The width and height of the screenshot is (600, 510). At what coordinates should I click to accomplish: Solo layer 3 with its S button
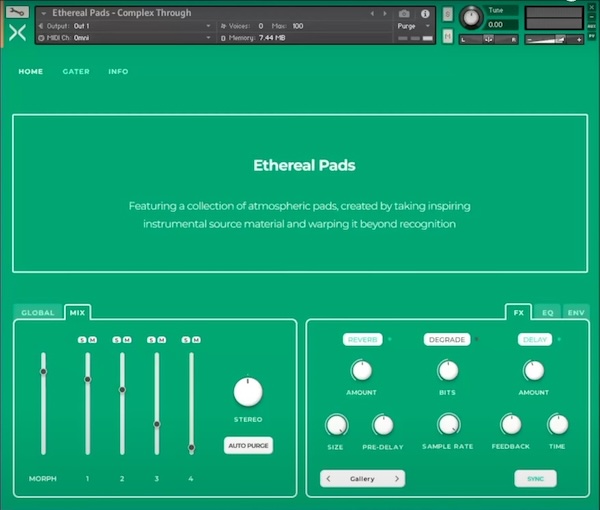pyautogui.click(x=152, y=340)
